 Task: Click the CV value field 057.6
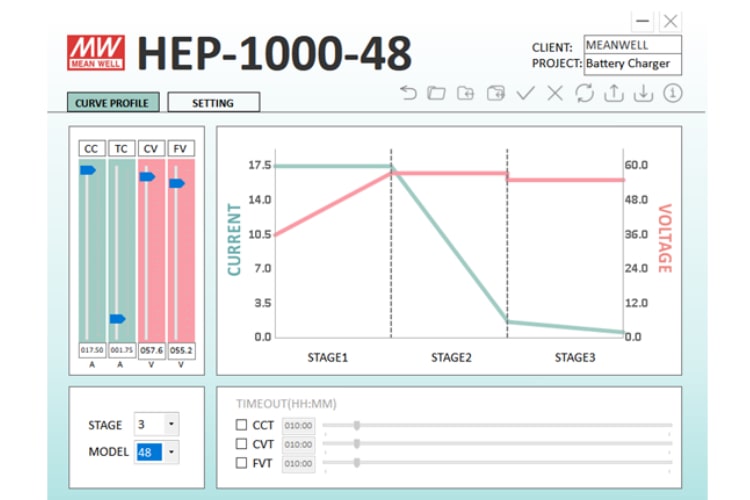coord(151,350)
